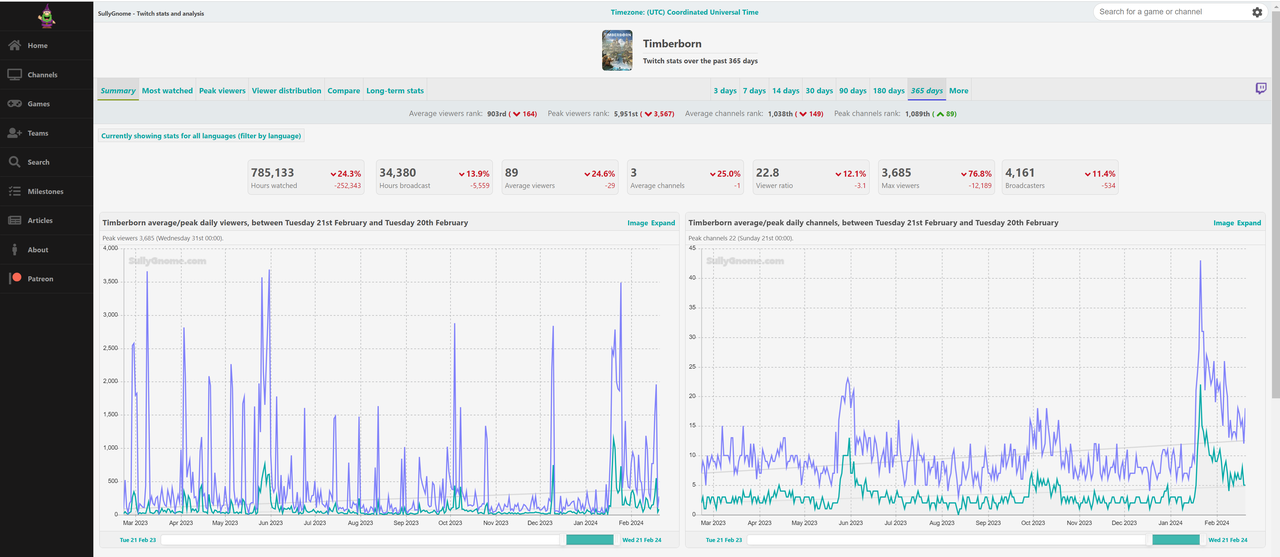
Task: Open the Viewer distribution tab
Action: pyautogui.click(x=286, y=91)
